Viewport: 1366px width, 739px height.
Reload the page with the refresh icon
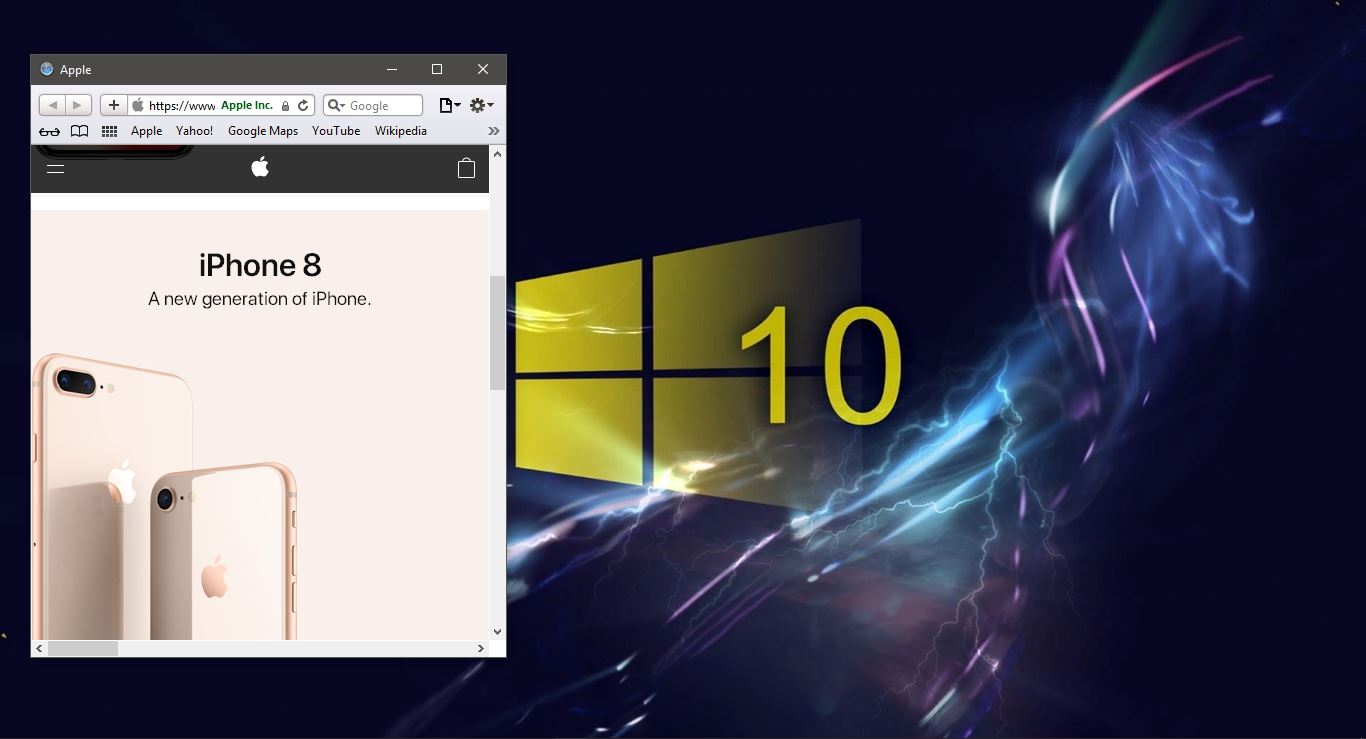(x=303, y=105)
